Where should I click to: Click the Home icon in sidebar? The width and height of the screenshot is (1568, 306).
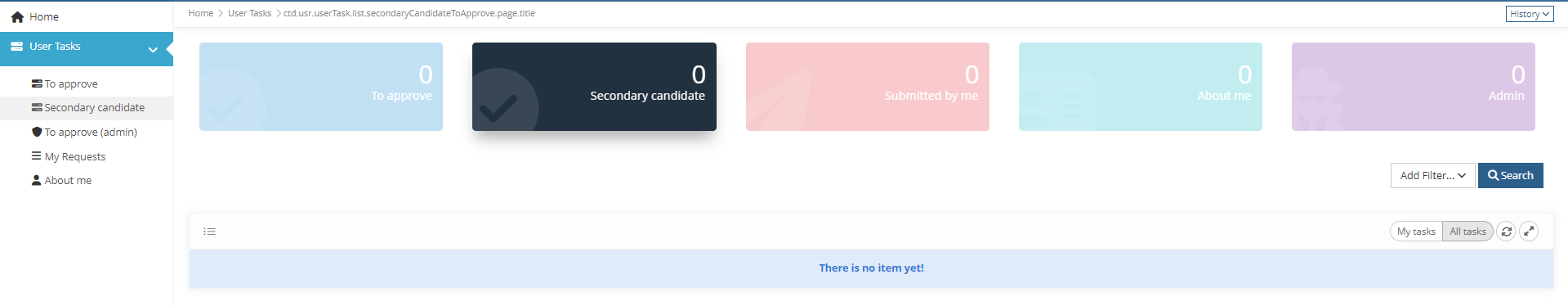click(x=17, y=16)
